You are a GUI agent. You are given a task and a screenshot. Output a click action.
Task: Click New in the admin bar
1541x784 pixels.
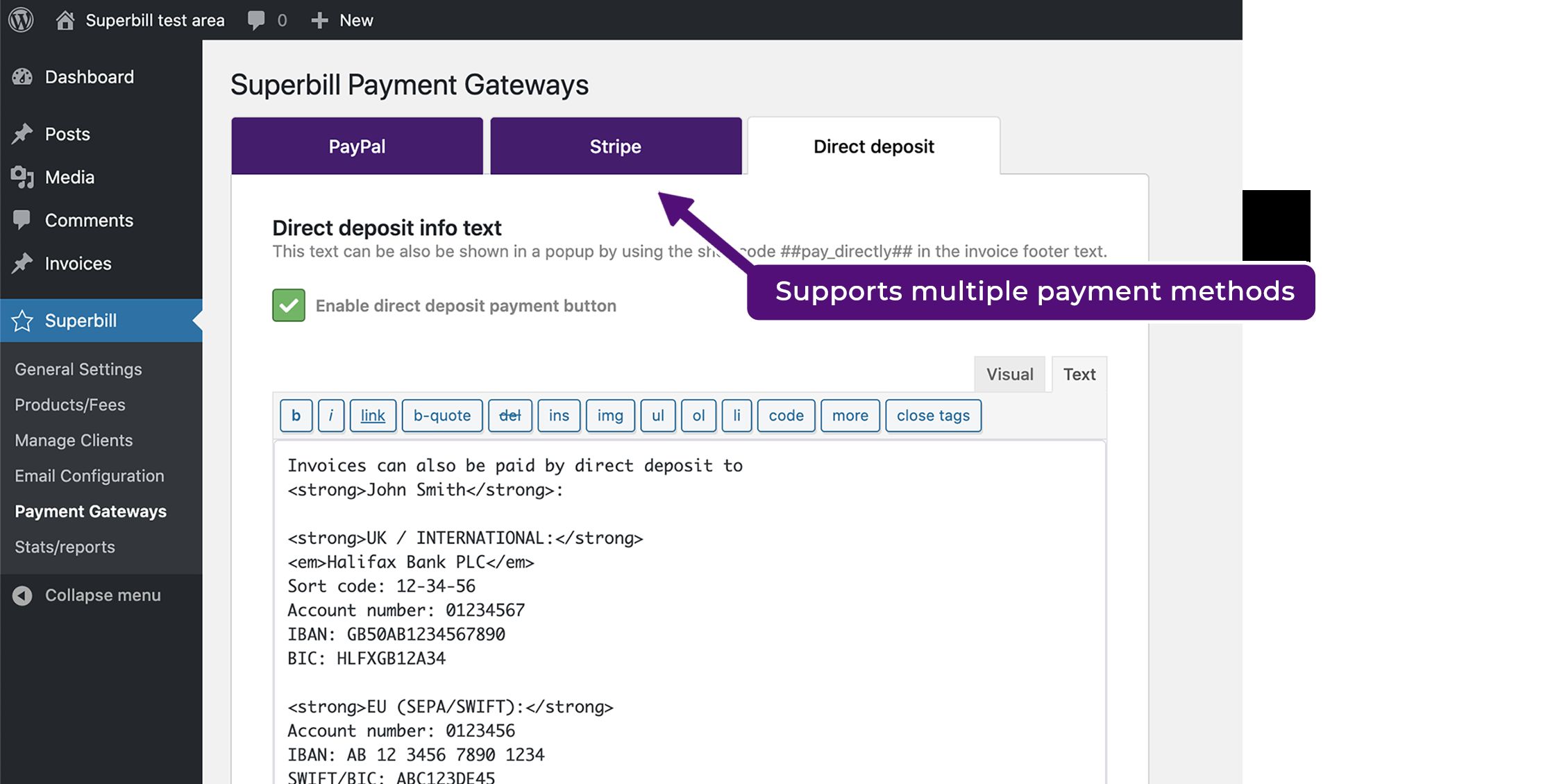click(x=356, y=20)
